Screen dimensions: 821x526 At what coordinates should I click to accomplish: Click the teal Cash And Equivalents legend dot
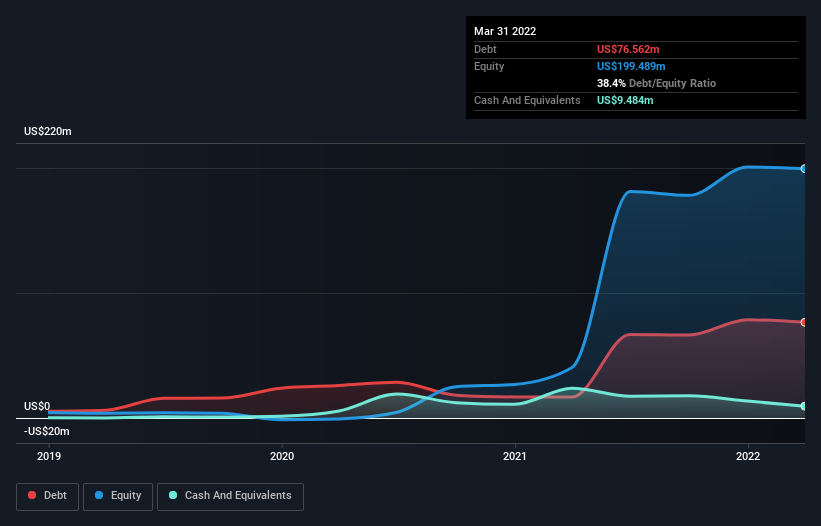(x=173, y=495)
